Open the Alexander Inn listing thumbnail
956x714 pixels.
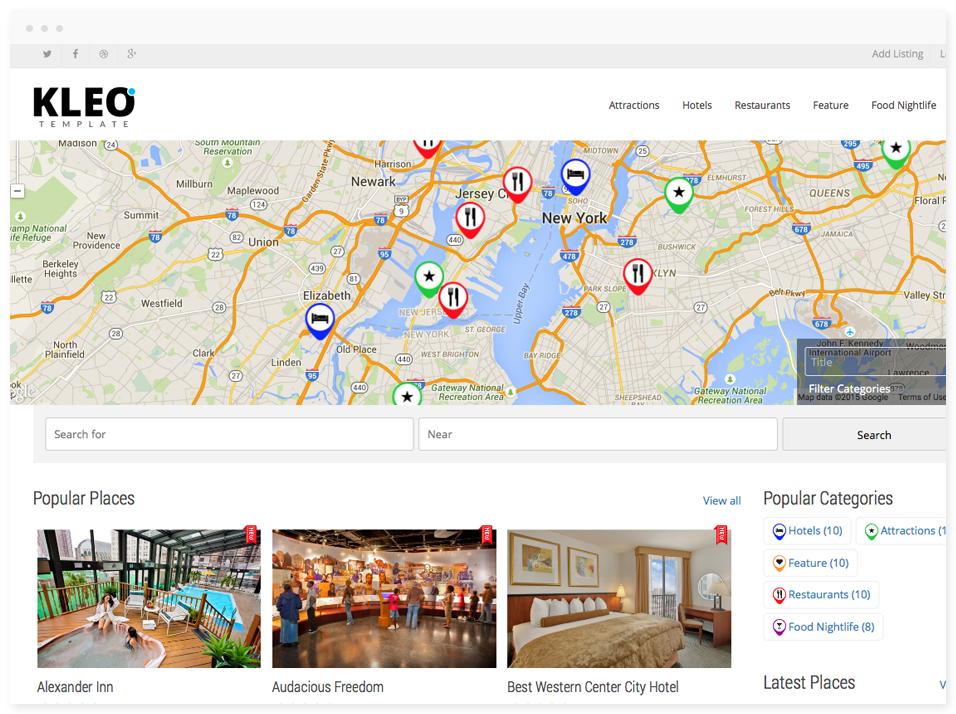148,595
